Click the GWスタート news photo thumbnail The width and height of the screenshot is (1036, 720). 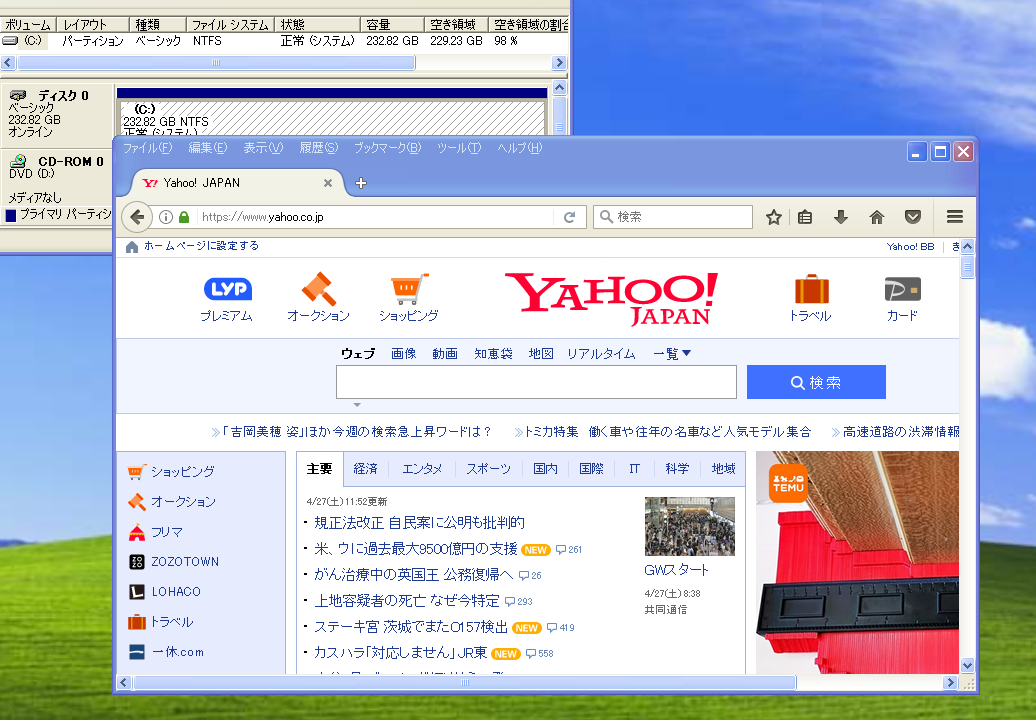pyautogui.click(x=689, y=526)
